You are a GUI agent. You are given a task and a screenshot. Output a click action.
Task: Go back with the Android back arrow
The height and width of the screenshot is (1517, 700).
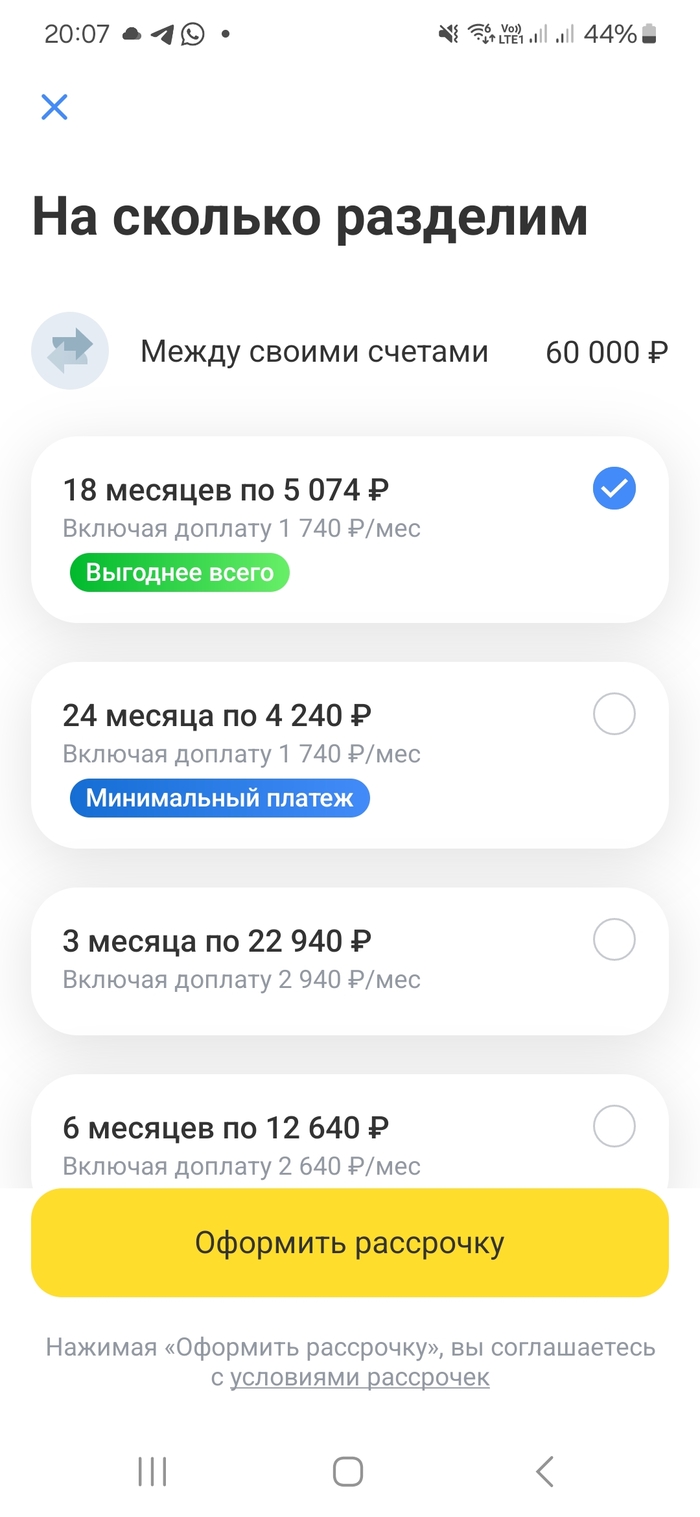[x=544, y=1471]
